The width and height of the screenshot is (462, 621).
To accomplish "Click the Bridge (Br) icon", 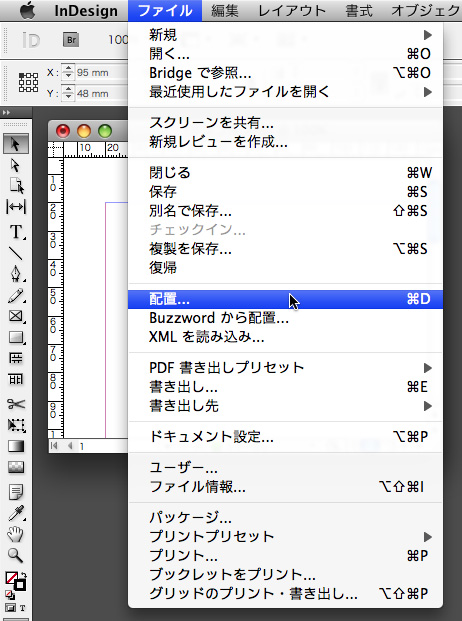I will click(x=71, y=40).
